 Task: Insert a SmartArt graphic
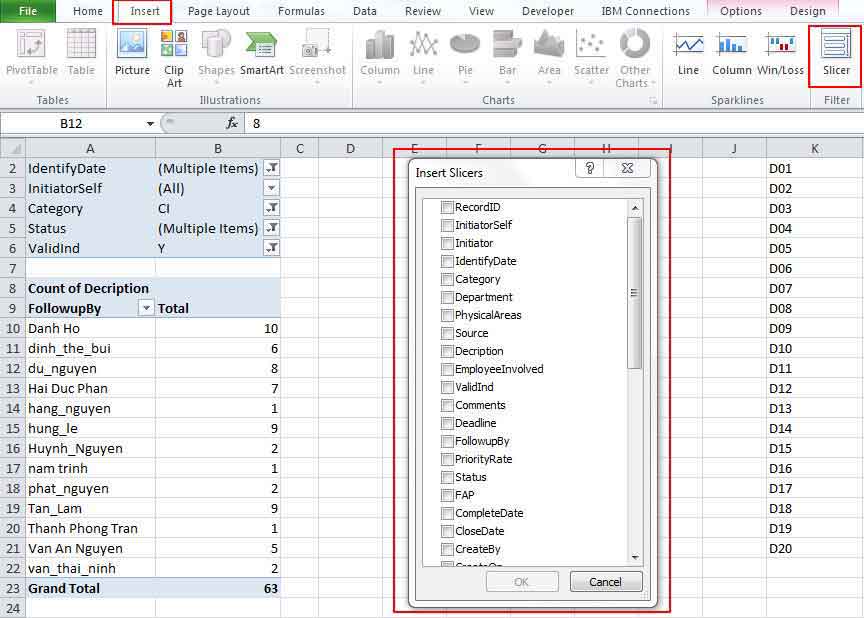click(261, 54)
